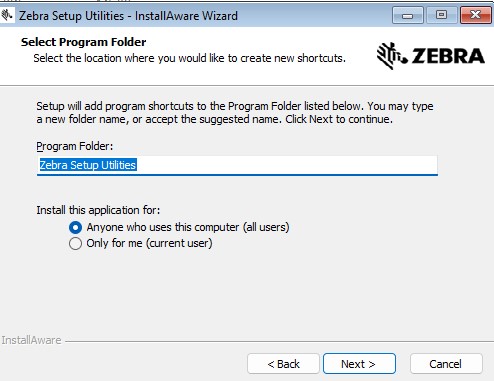Click the ZEBRA wordmark in the header
Screen dimensions: 494x381
tap(448, 56)
